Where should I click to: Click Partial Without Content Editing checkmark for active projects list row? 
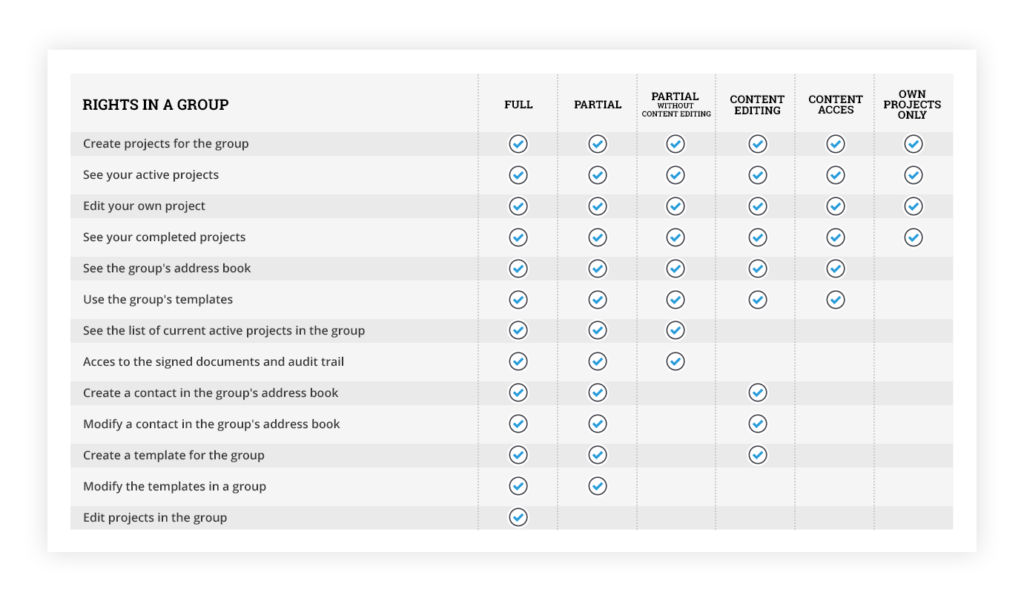point(675,330)
